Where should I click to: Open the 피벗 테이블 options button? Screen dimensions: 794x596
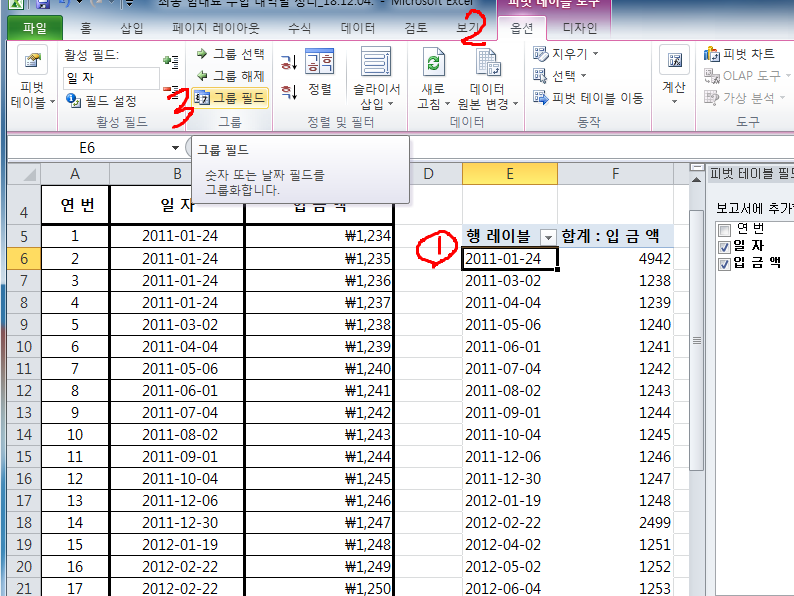coord(32,76)
